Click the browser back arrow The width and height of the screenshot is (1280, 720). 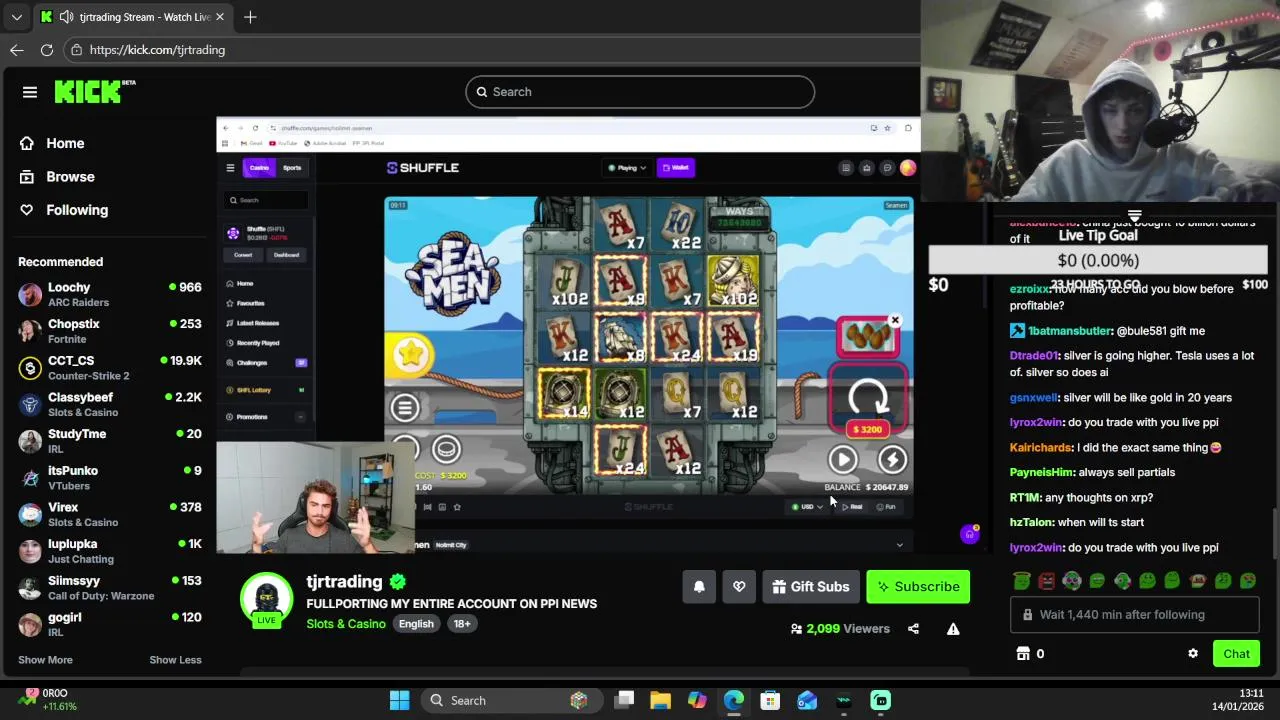[17, 50]
